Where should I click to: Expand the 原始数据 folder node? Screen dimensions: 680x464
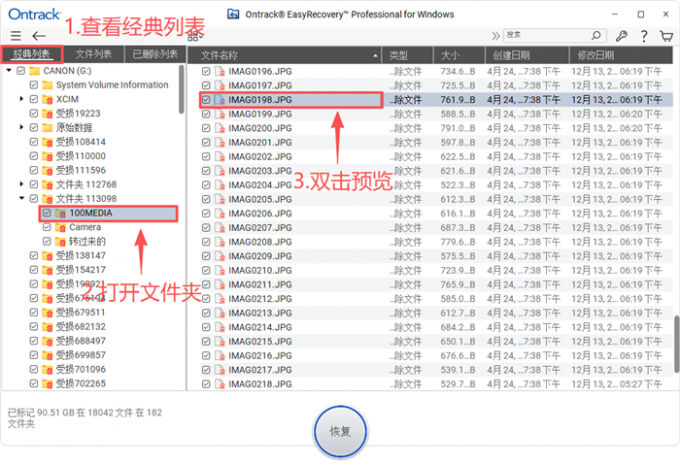(21, 127)
